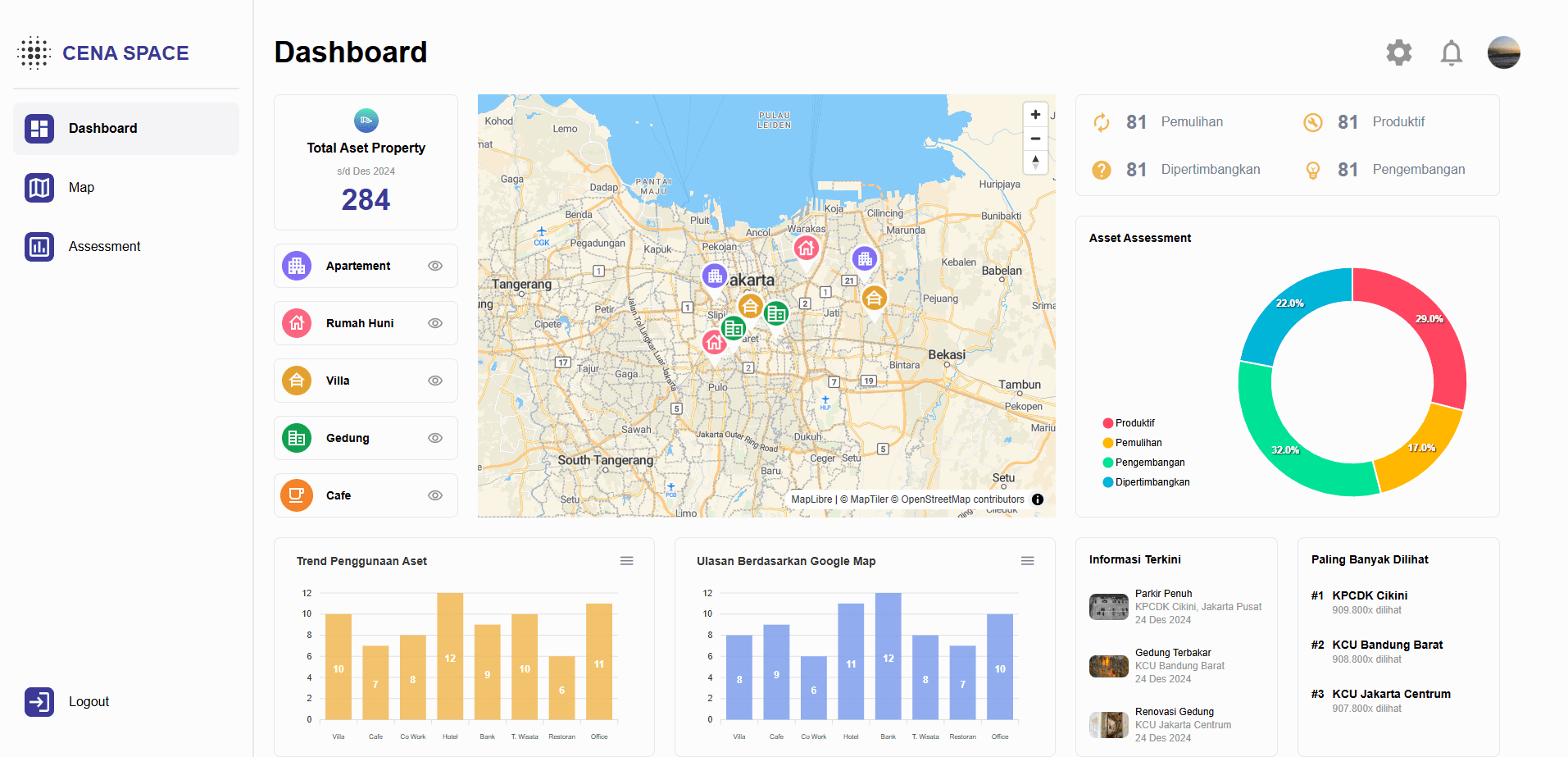The width and height of the screenshot is (1568, 757).
Task: Toggle visibility of Apartement assets
Action: click(x=435, y=266)
